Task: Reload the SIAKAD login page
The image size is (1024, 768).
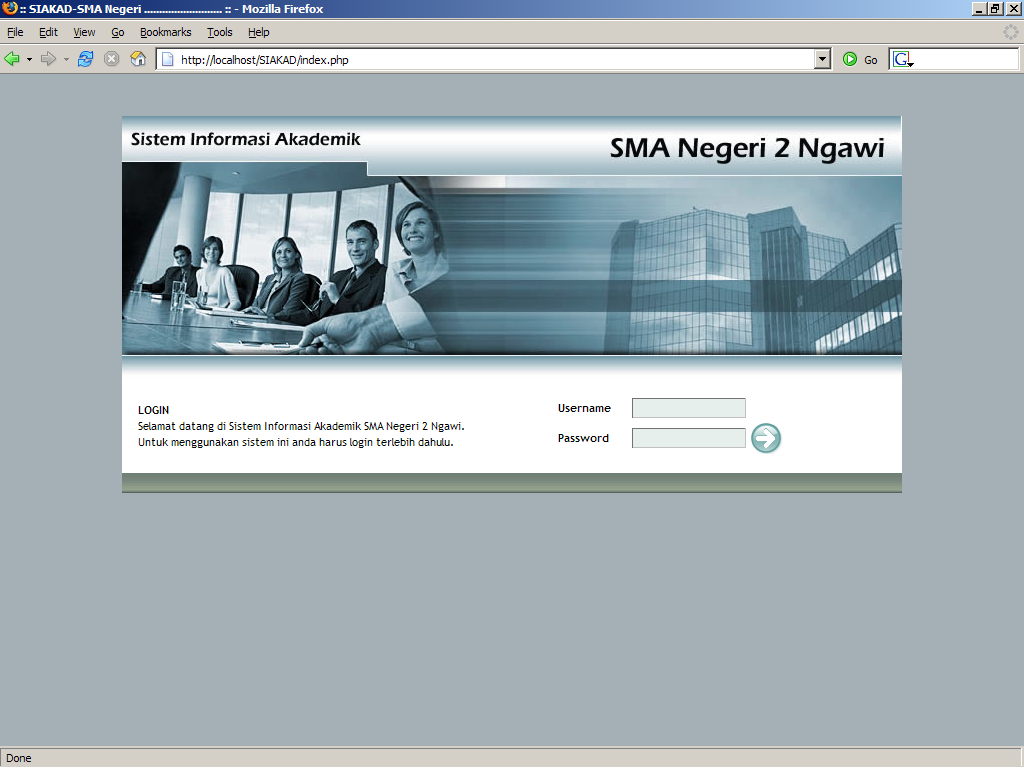Action: pyautogui.click(x=85, y=58)
